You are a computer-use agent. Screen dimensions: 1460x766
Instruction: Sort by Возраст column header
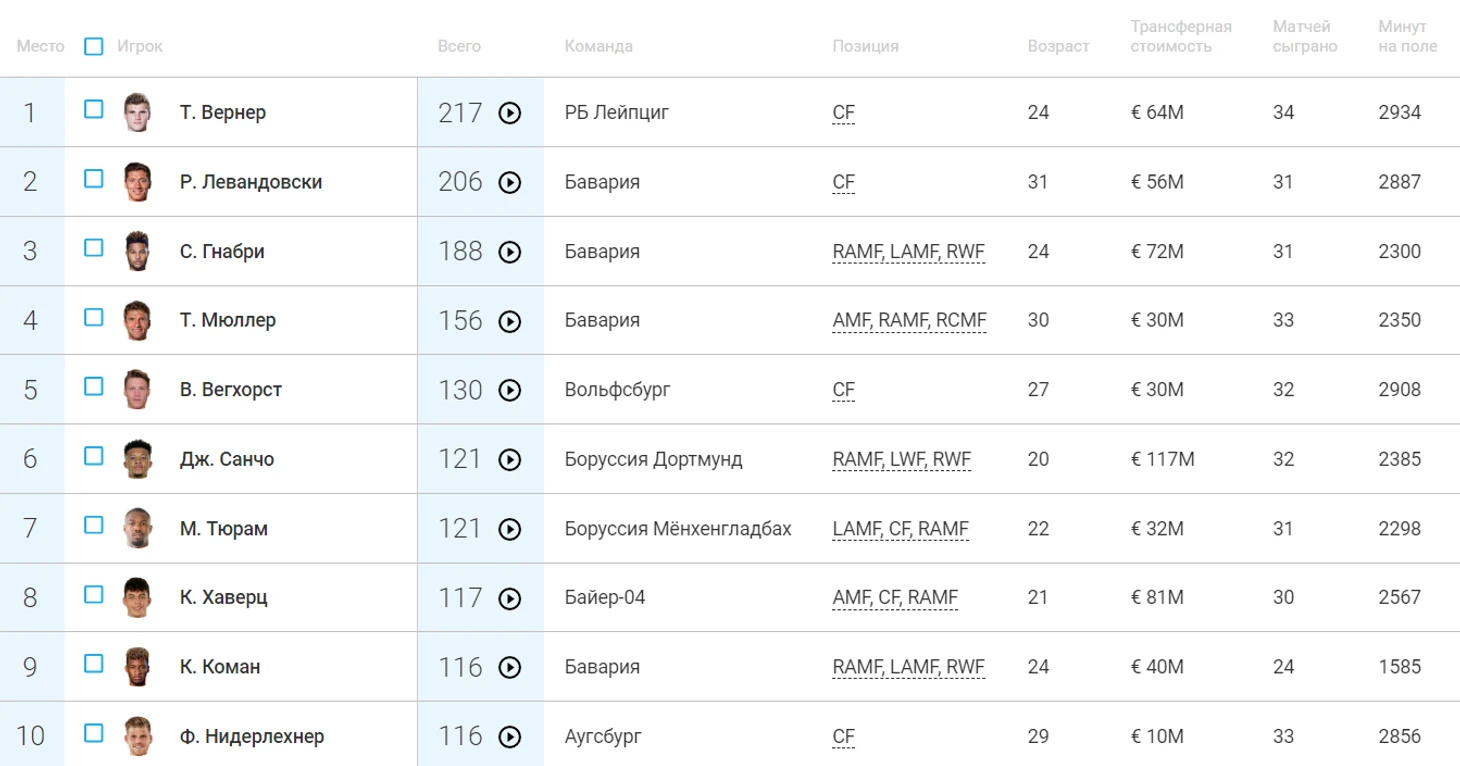(1058, 46)
